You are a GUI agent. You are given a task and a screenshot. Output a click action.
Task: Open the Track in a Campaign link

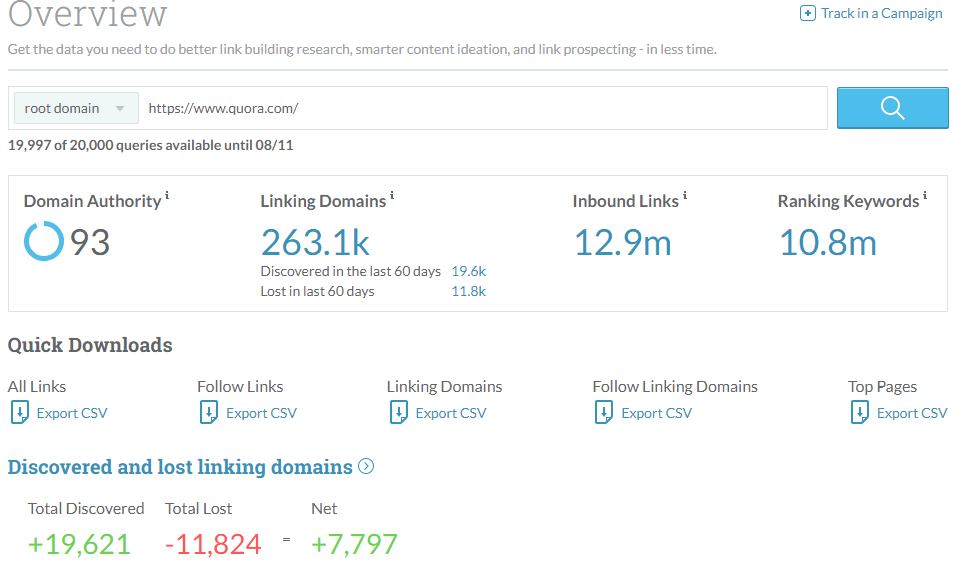click(x=881, y=14)
